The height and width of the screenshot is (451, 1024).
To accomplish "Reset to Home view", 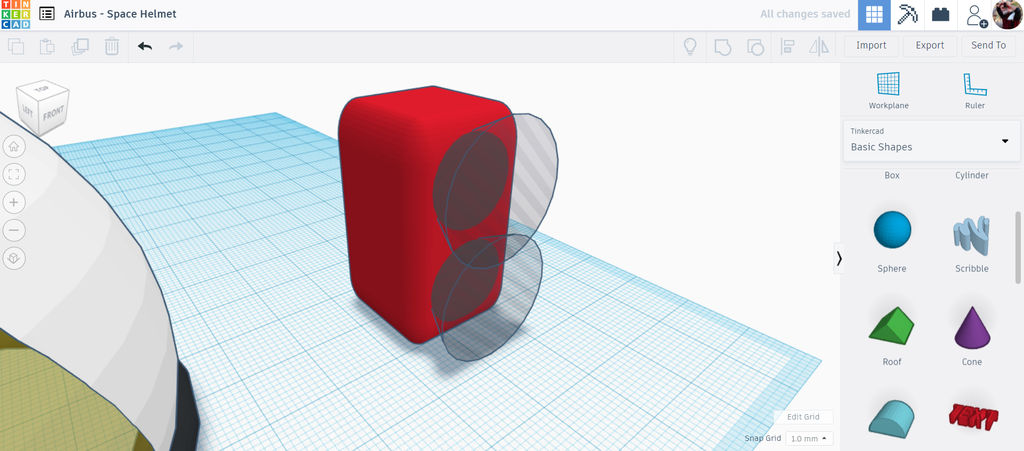I will tap(14, 146).
